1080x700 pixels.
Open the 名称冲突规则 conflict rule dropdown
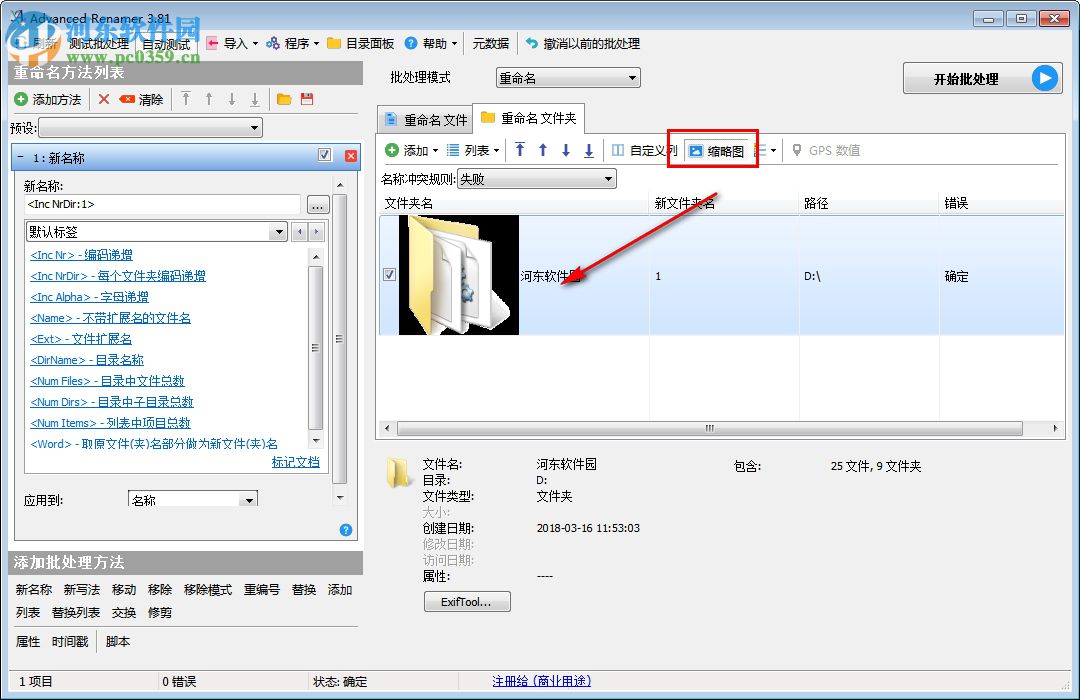[x=536, y=177]
